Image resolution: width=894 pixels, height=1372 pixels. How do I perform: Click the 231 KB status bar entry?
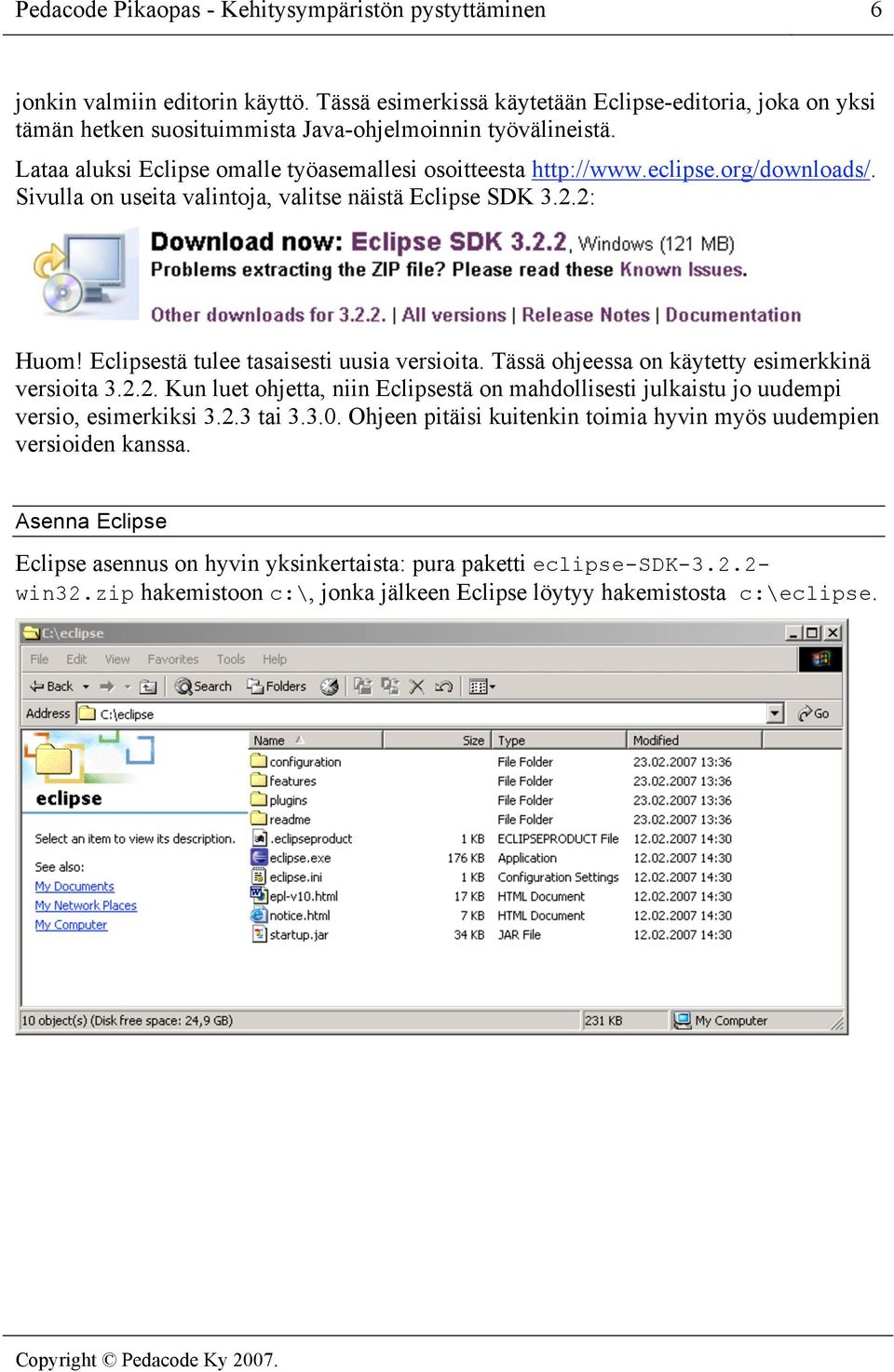coord(603,1021)
